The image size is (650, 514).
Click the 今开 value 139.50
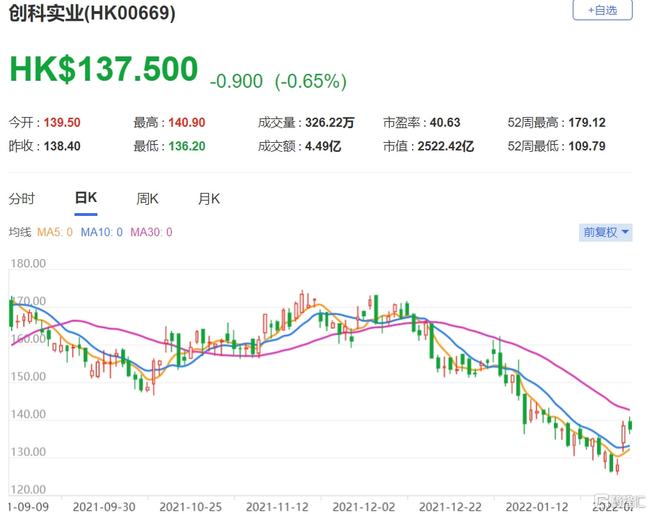62,123
